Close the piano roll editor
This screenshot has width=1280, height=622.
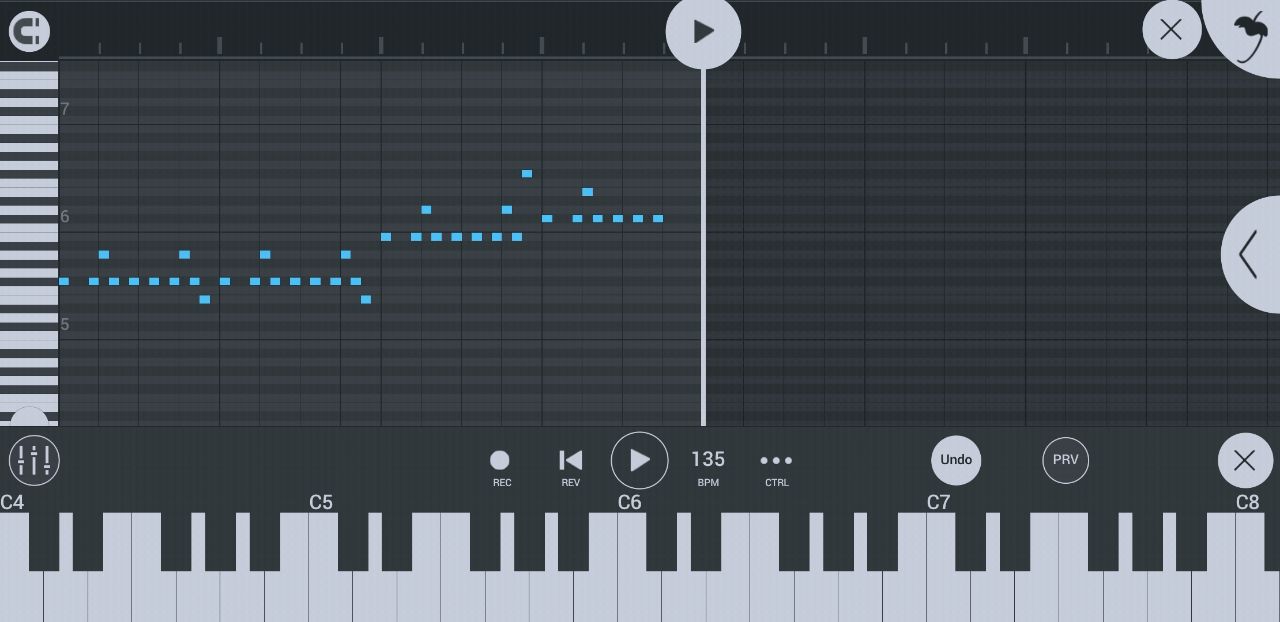[1171, 30]
